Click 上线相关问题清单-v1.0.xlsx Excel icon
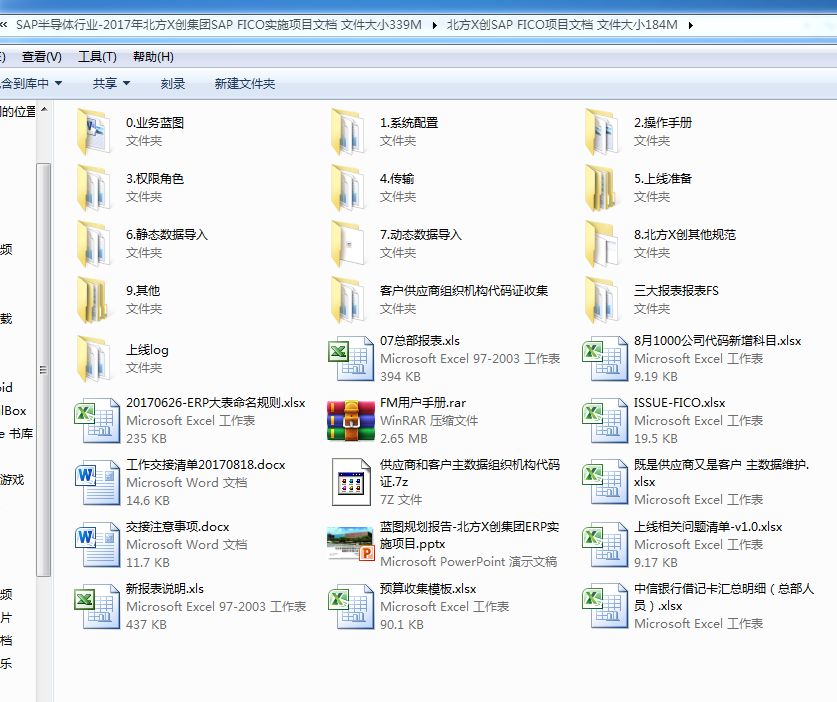 (x=605, y=544)
